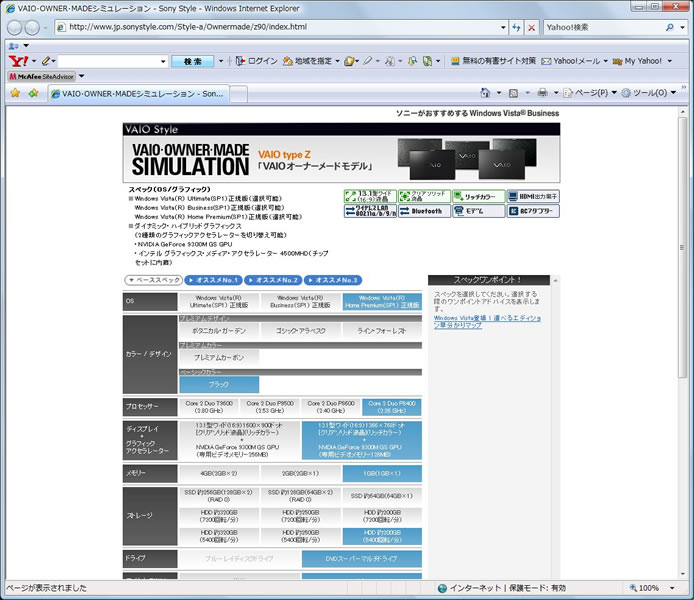Select SSD 256GB RAID 0 storage option
Viewport: 694px width, 600px height.
[219, 496]
